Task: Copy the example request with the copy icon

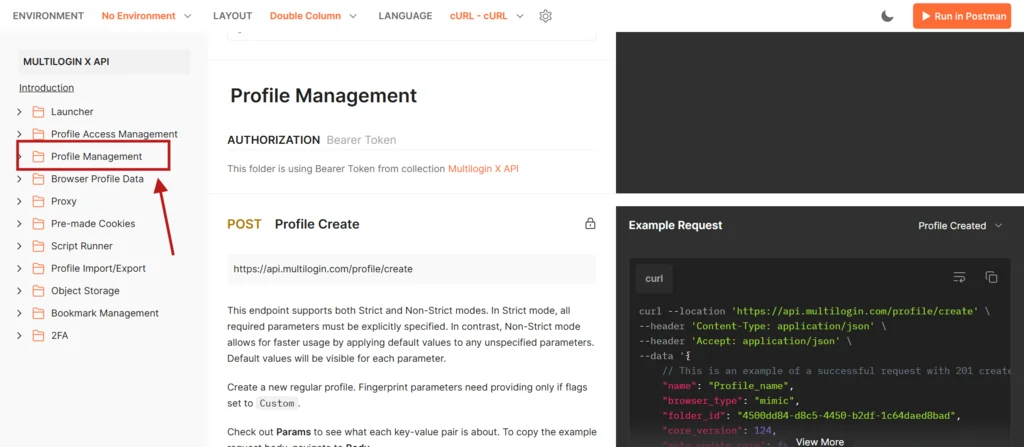Action: (x=991, y=277)
